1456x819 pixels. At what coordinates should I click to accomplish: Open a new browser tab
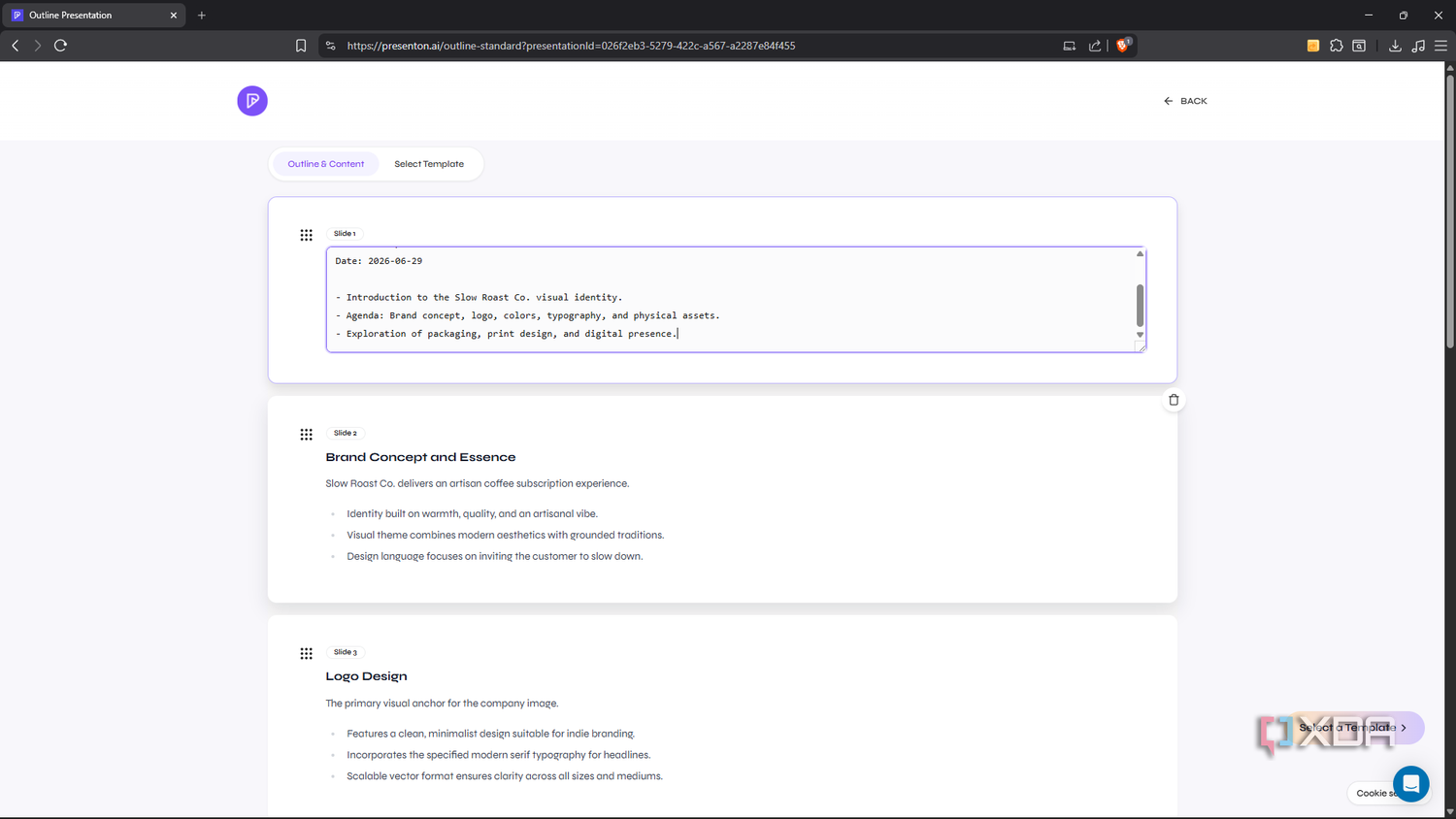[x=202, y=16]
